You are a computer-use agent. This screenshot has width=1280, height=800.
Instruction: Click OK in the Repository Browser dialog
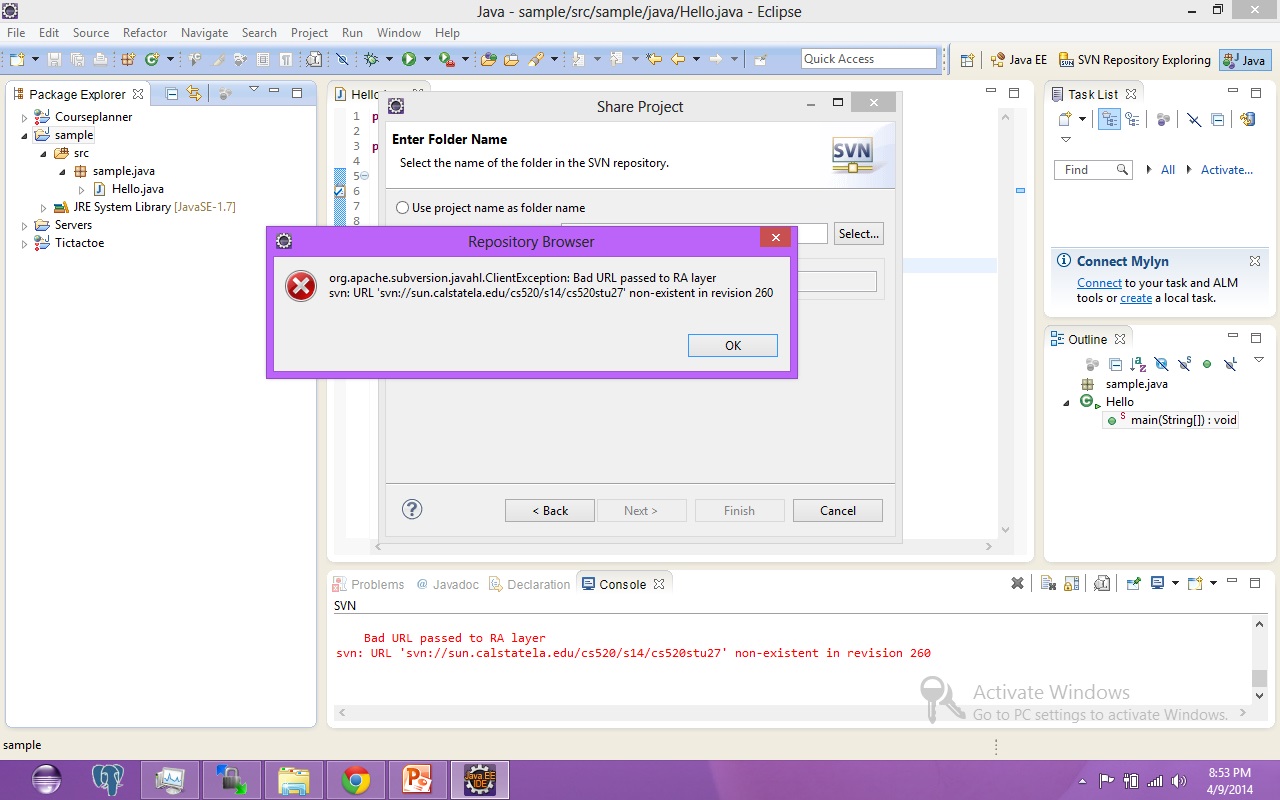click(x=732, y=345)
